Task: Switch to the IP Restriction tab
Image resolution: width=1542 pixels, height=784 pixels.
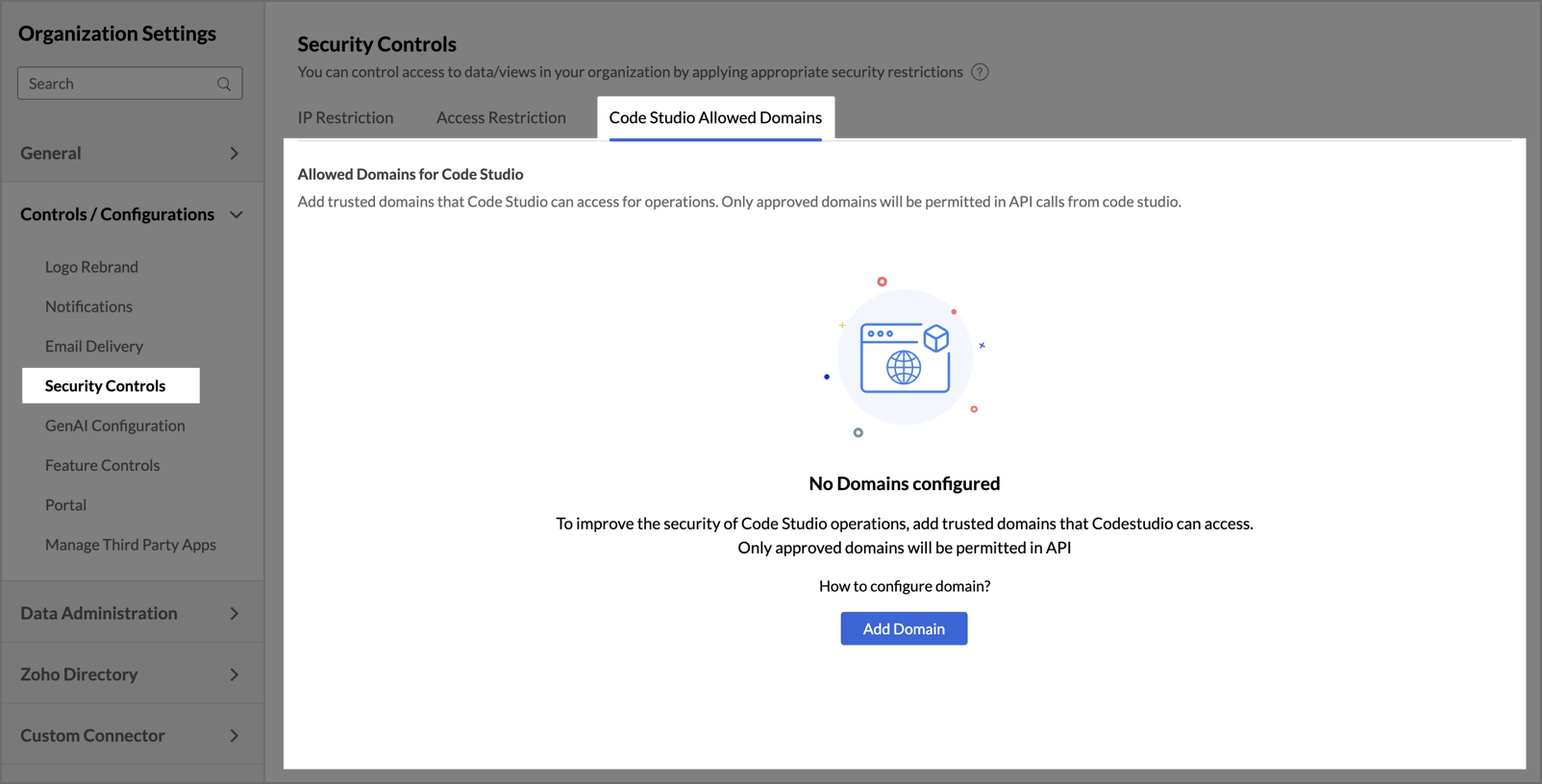Action: tap(345, 117)
